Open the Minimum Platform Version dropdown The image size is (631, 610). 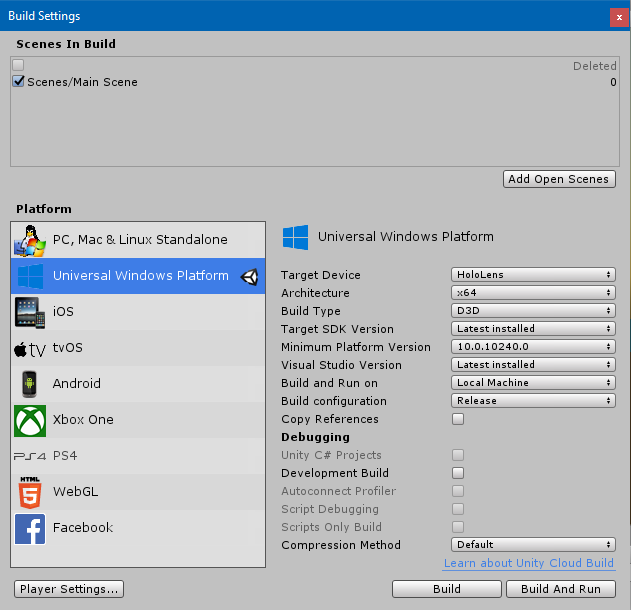[533, 346]
